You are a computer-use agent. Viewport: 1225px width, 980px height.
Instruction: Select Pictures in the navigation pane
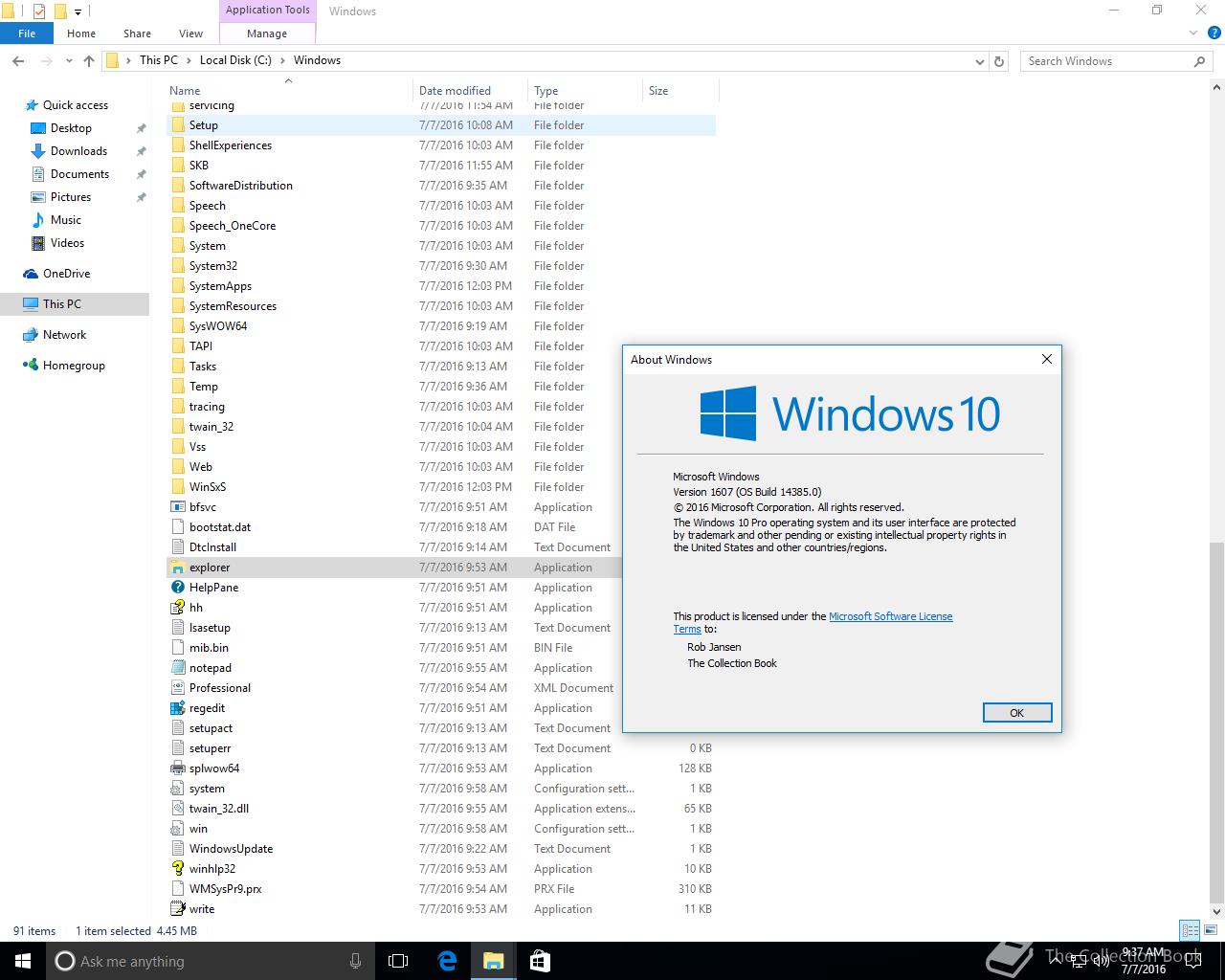click(71, 197)
